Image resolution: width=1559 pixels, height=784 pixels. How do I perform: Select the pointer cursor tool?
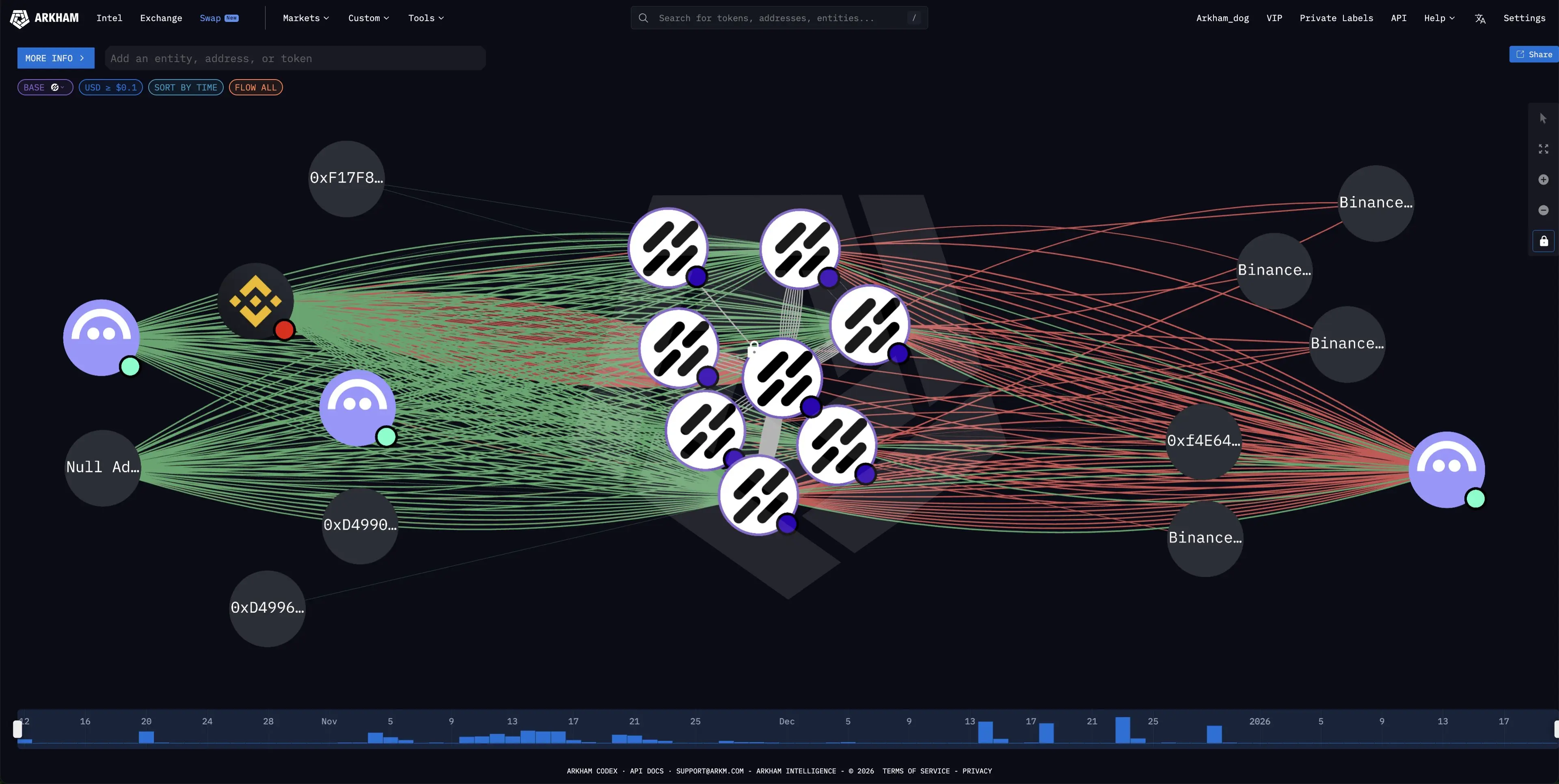1543,118
